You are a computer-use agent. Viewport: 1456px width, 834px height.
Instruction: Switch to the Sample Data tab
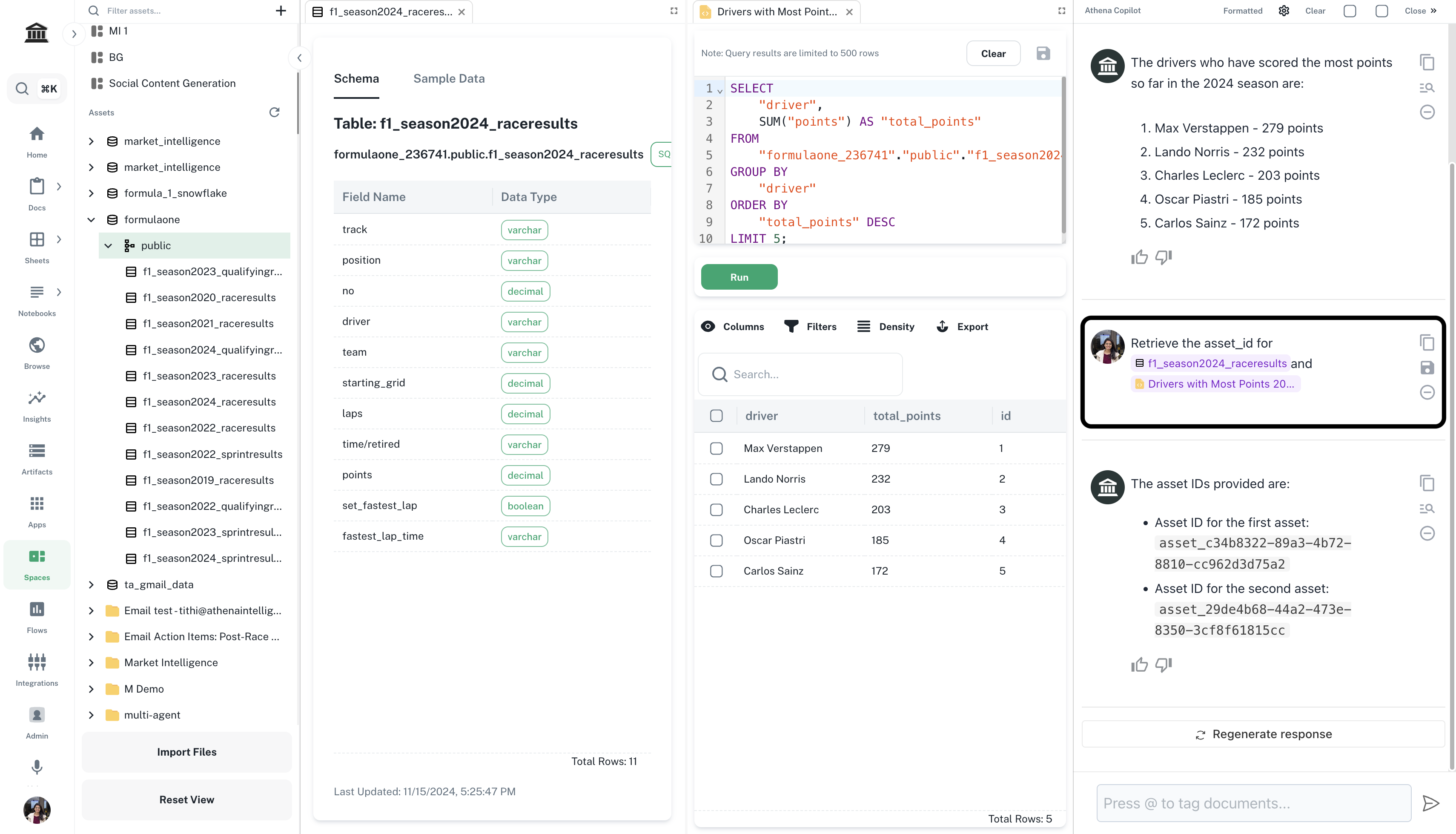click(449, 78)
